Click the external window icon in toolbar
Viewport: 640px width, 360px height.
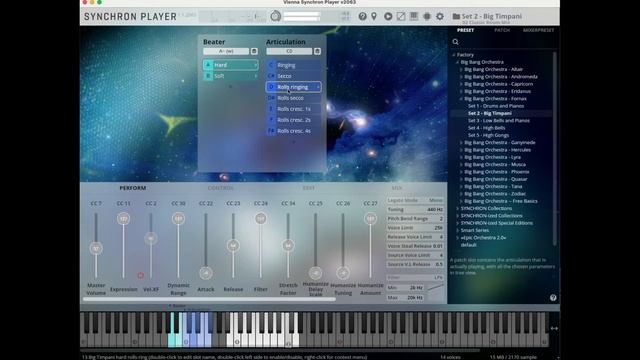tap(401, 16)
